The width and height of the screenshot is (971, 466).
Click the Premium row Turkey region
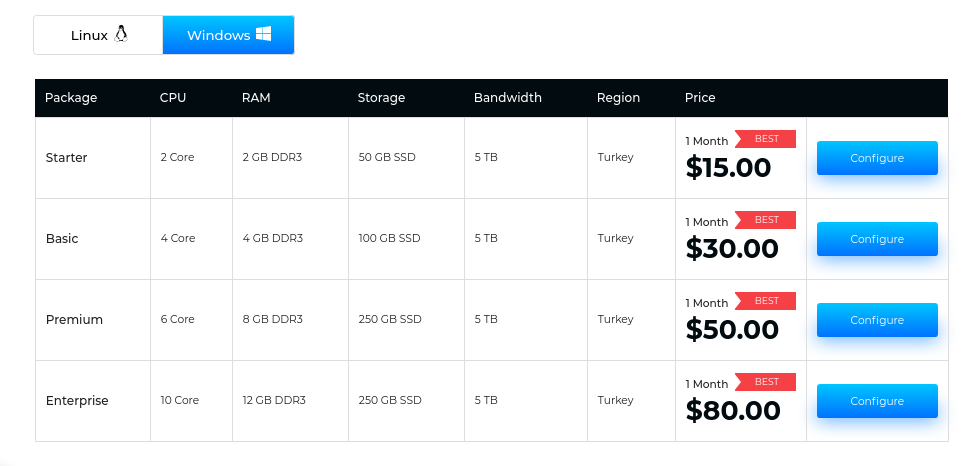click(616, 319)
